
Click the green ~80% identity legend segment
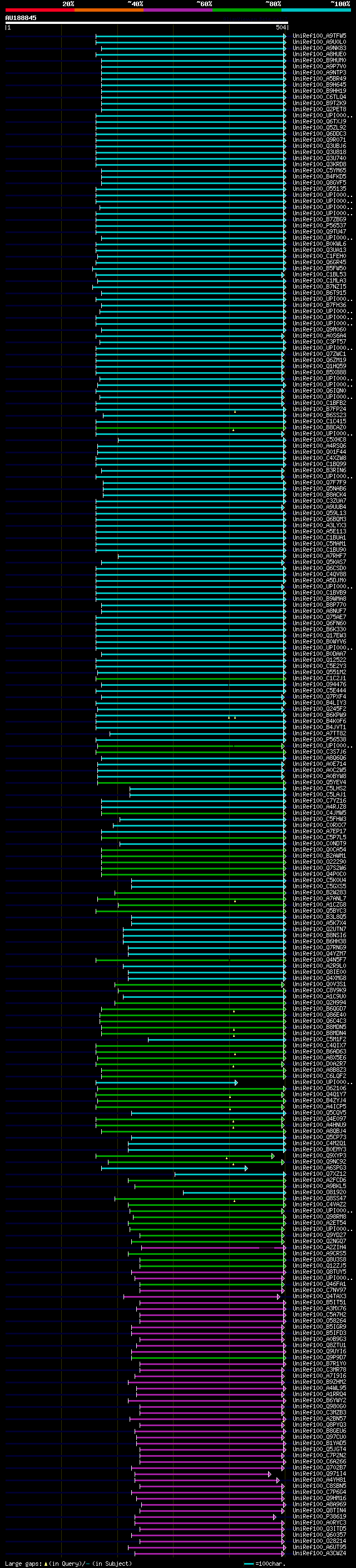click(x=247, y=10)
